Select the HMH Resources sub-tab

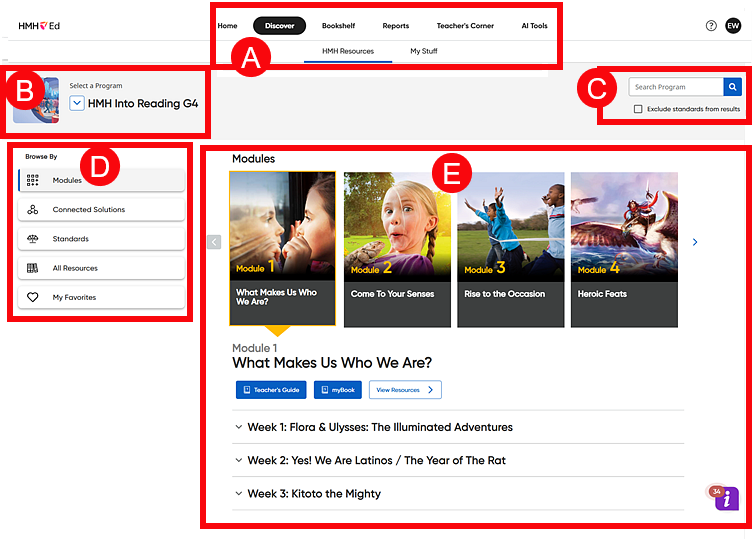[348, 51]
